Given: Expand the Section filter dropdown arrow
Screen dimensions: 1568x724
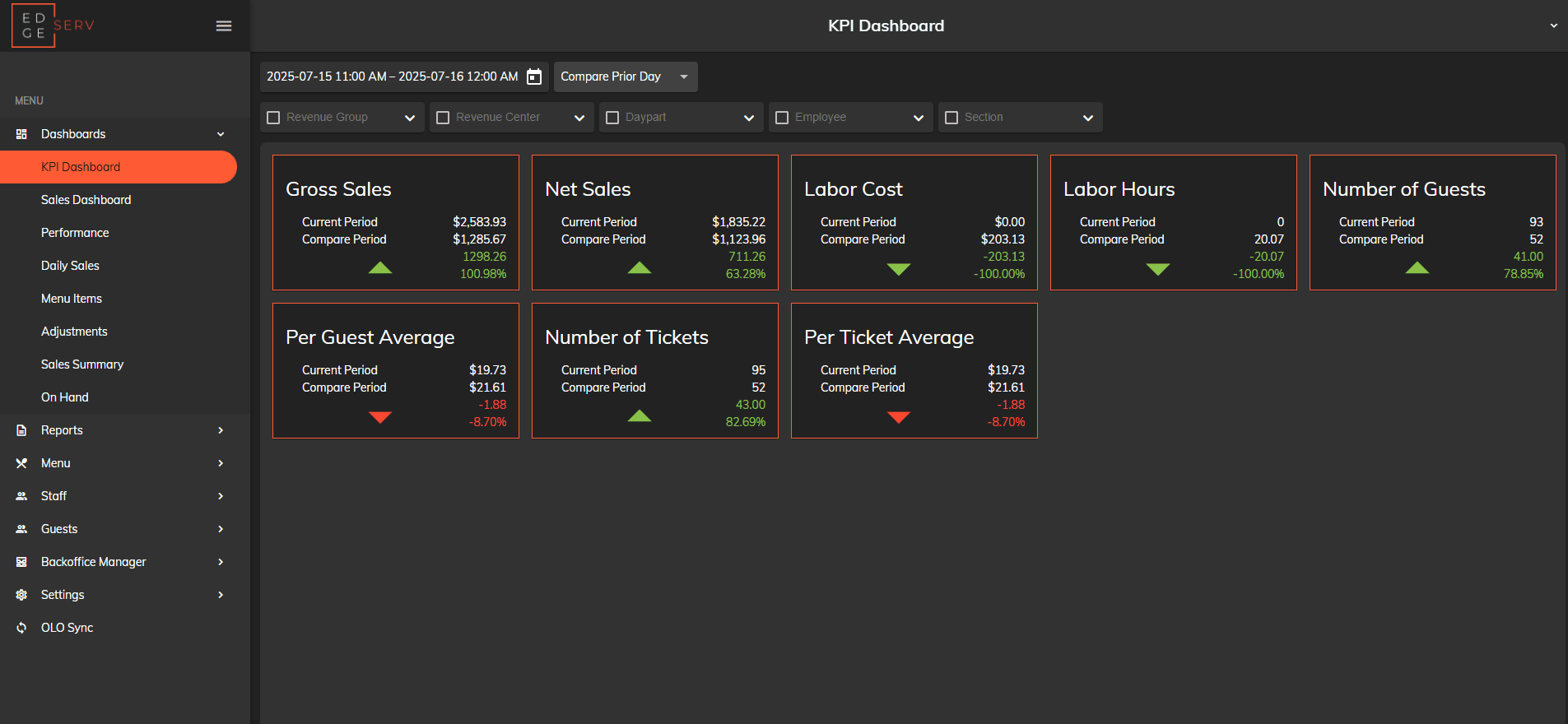Looking at the screenshot, I should point(1087,118).
